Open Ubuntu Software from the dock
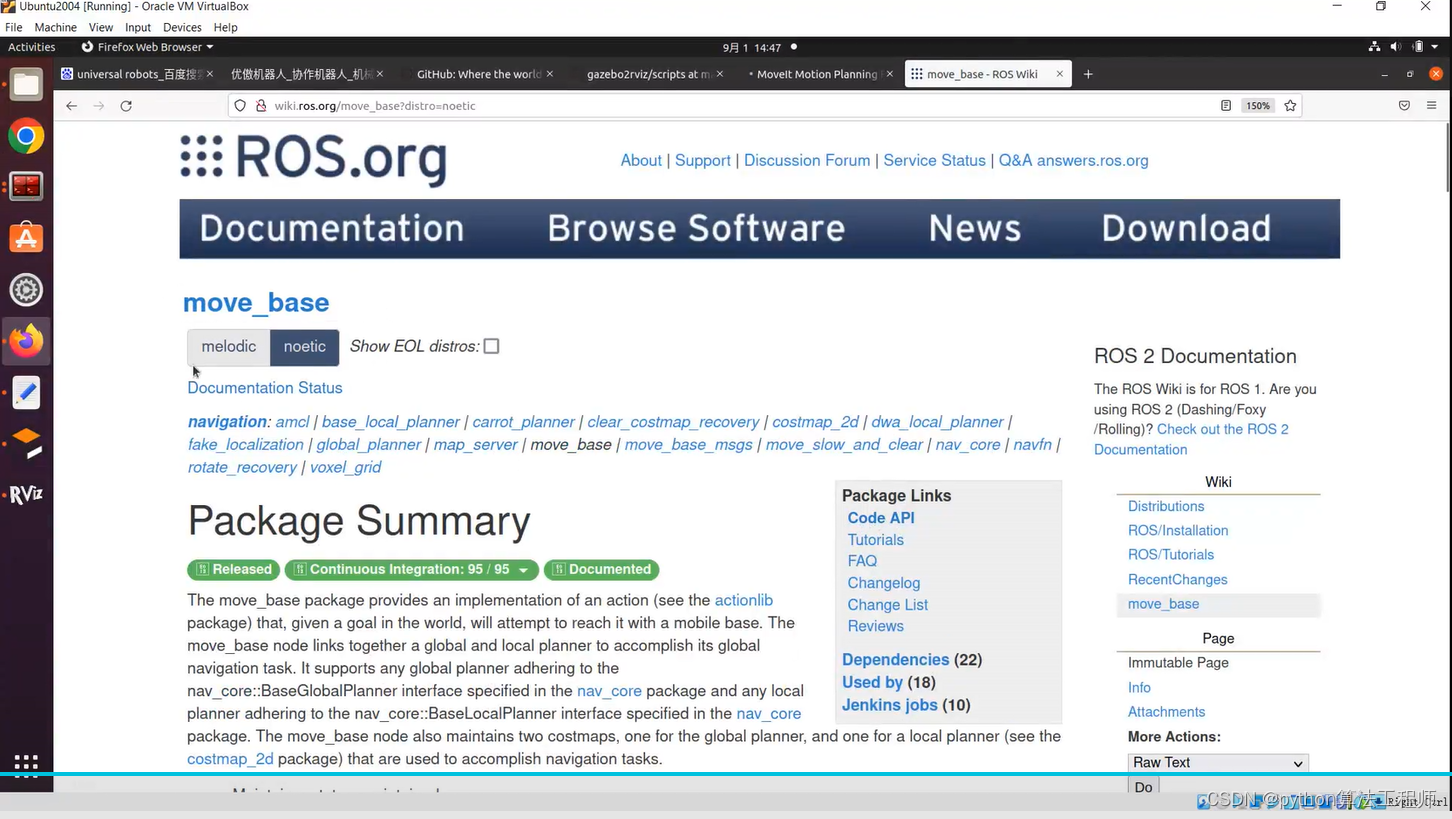The image size is (1452, 819). (x=26, y=238)
